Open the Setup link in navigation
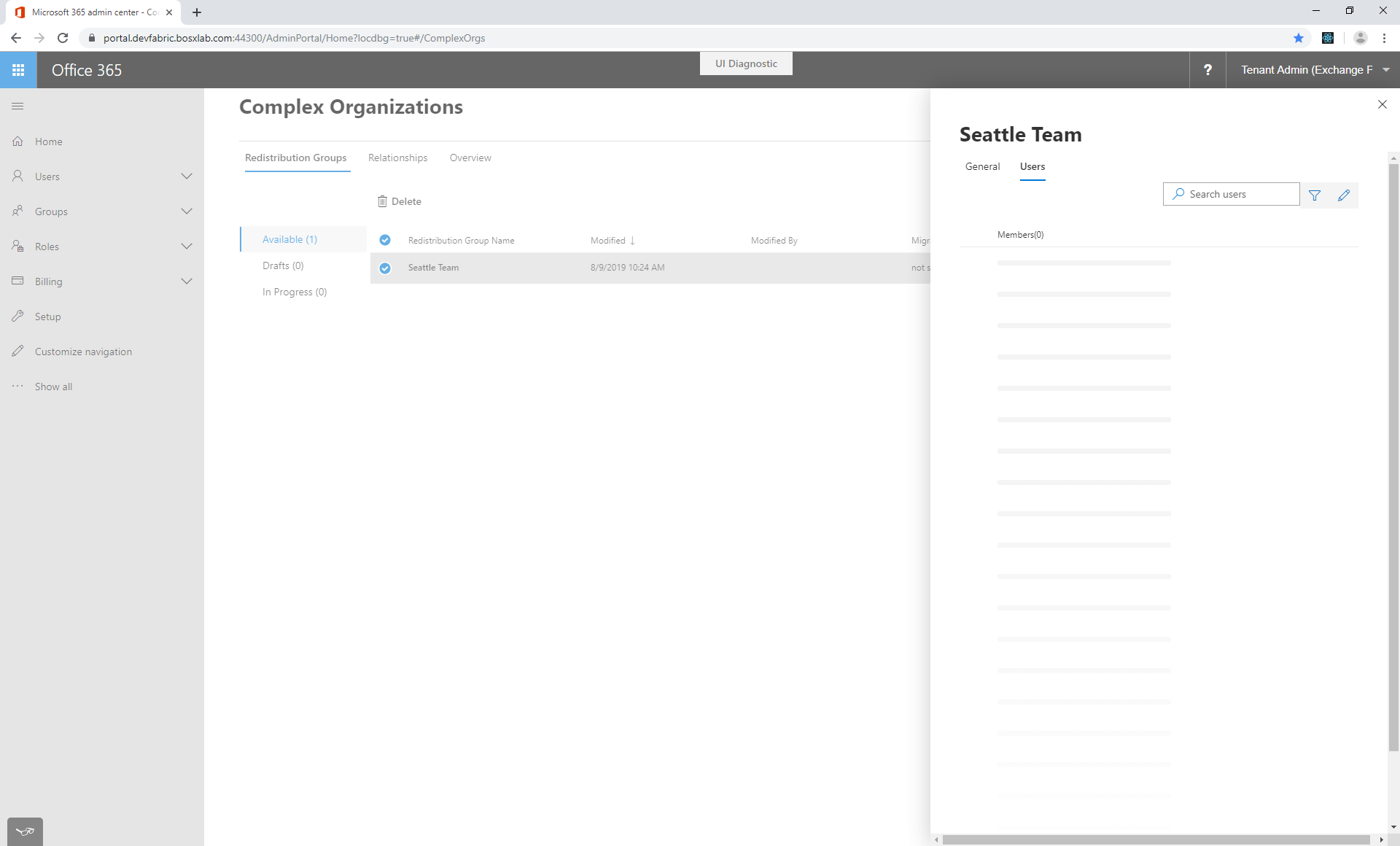1400x846 pixels. click(48, 317)
